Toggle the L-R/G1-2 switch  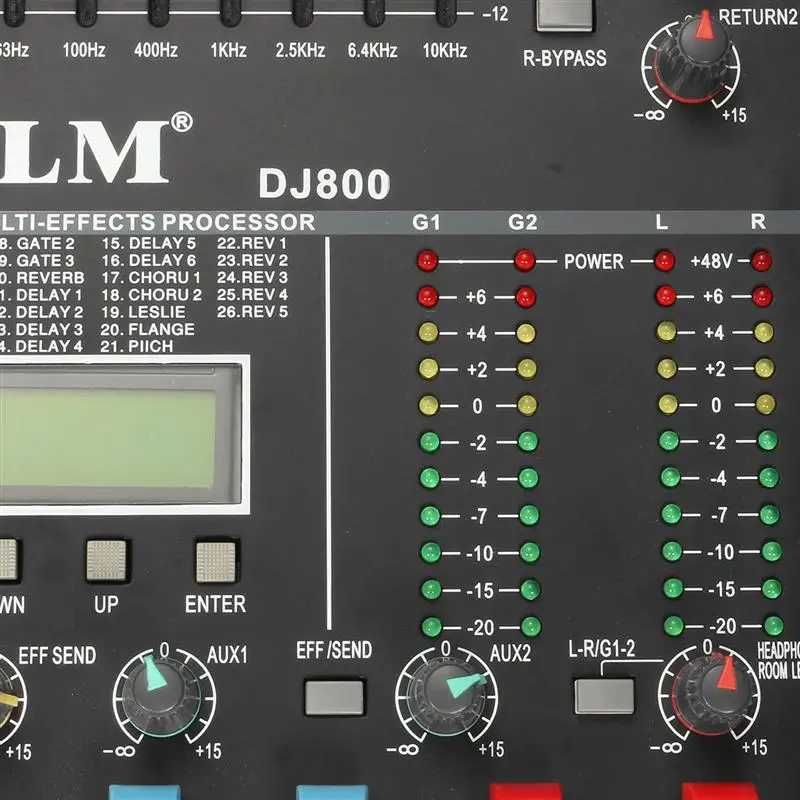[604, 695]
